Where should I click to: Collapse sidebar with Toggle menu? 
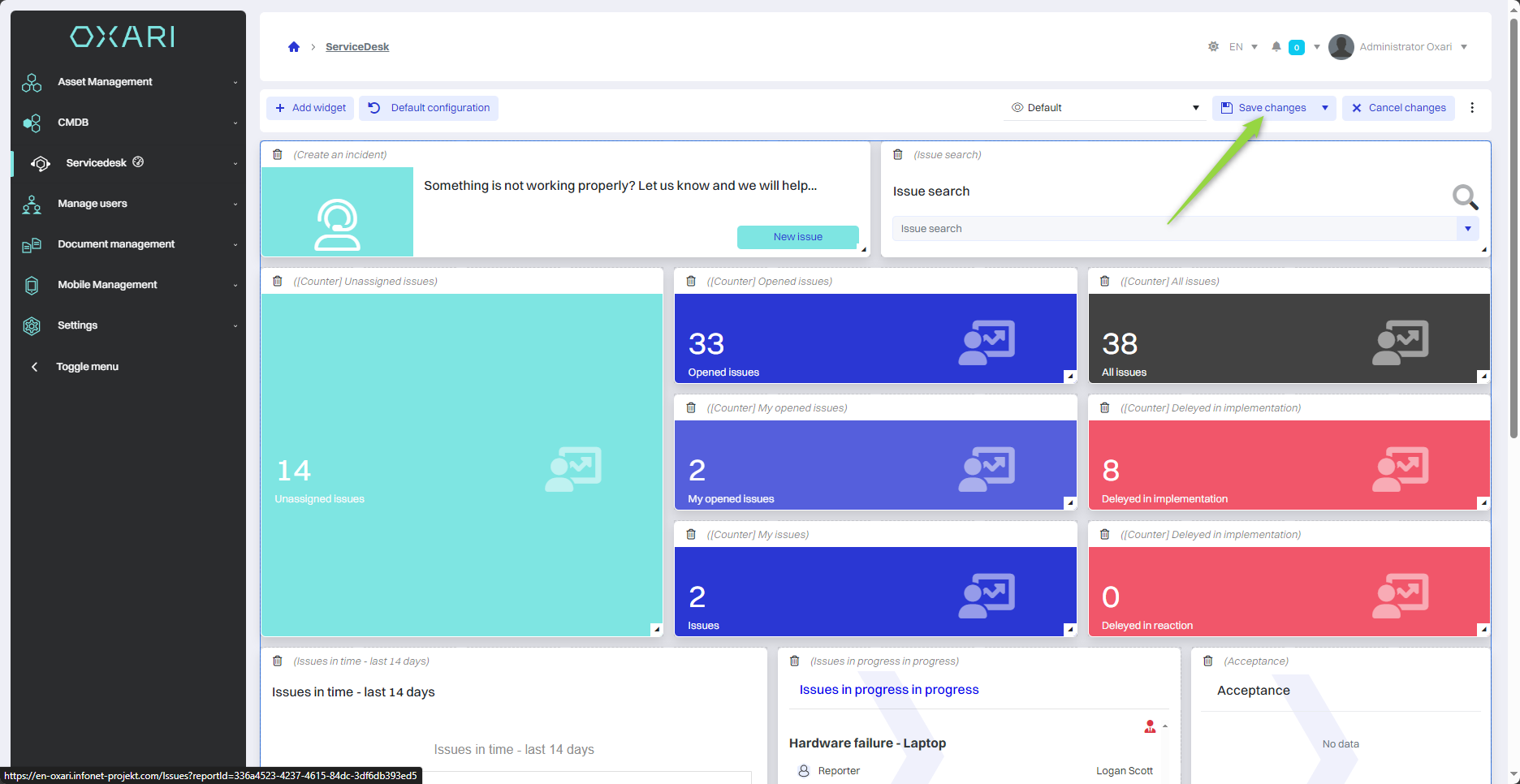coord(87,367)
